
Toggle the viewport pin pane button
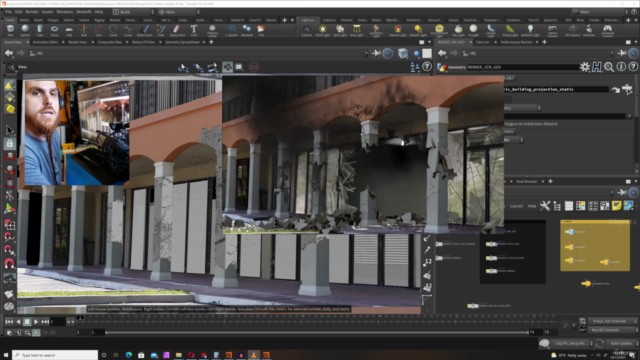point(376,53)
